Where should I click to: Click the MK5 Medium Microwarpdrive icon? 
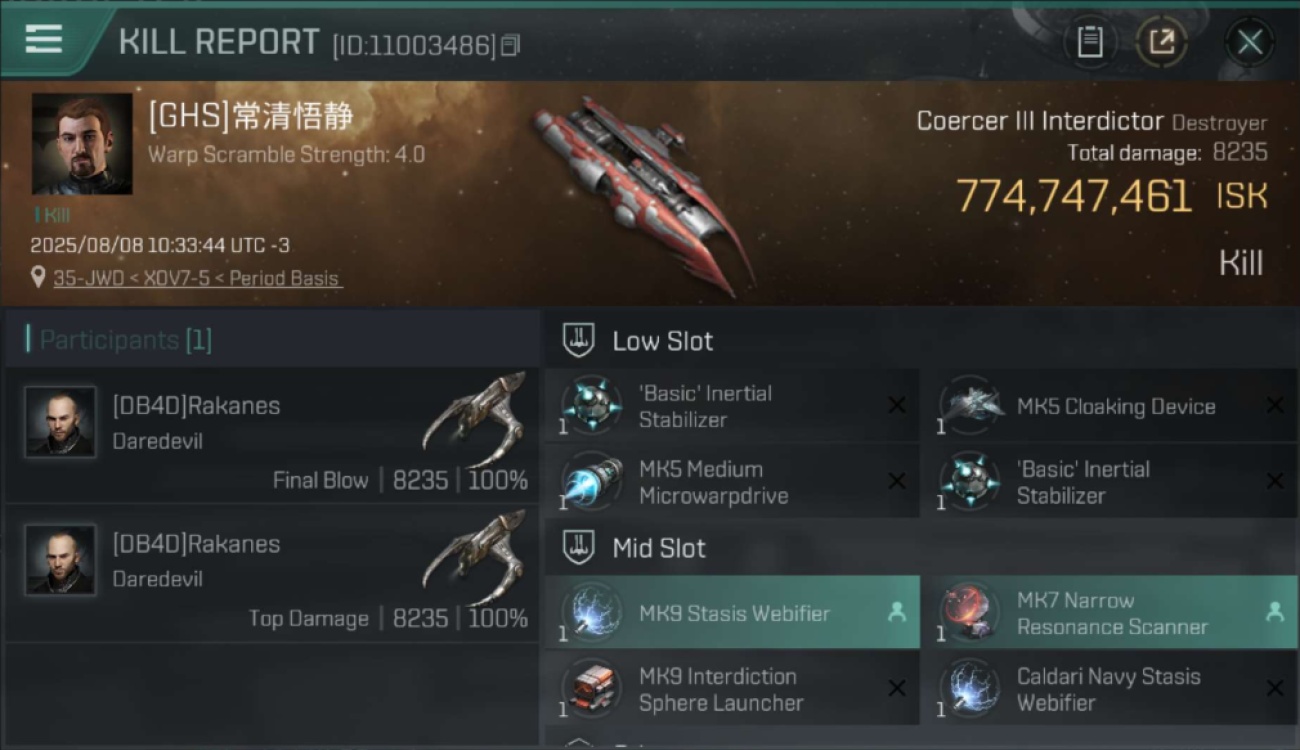click(591, 480)
